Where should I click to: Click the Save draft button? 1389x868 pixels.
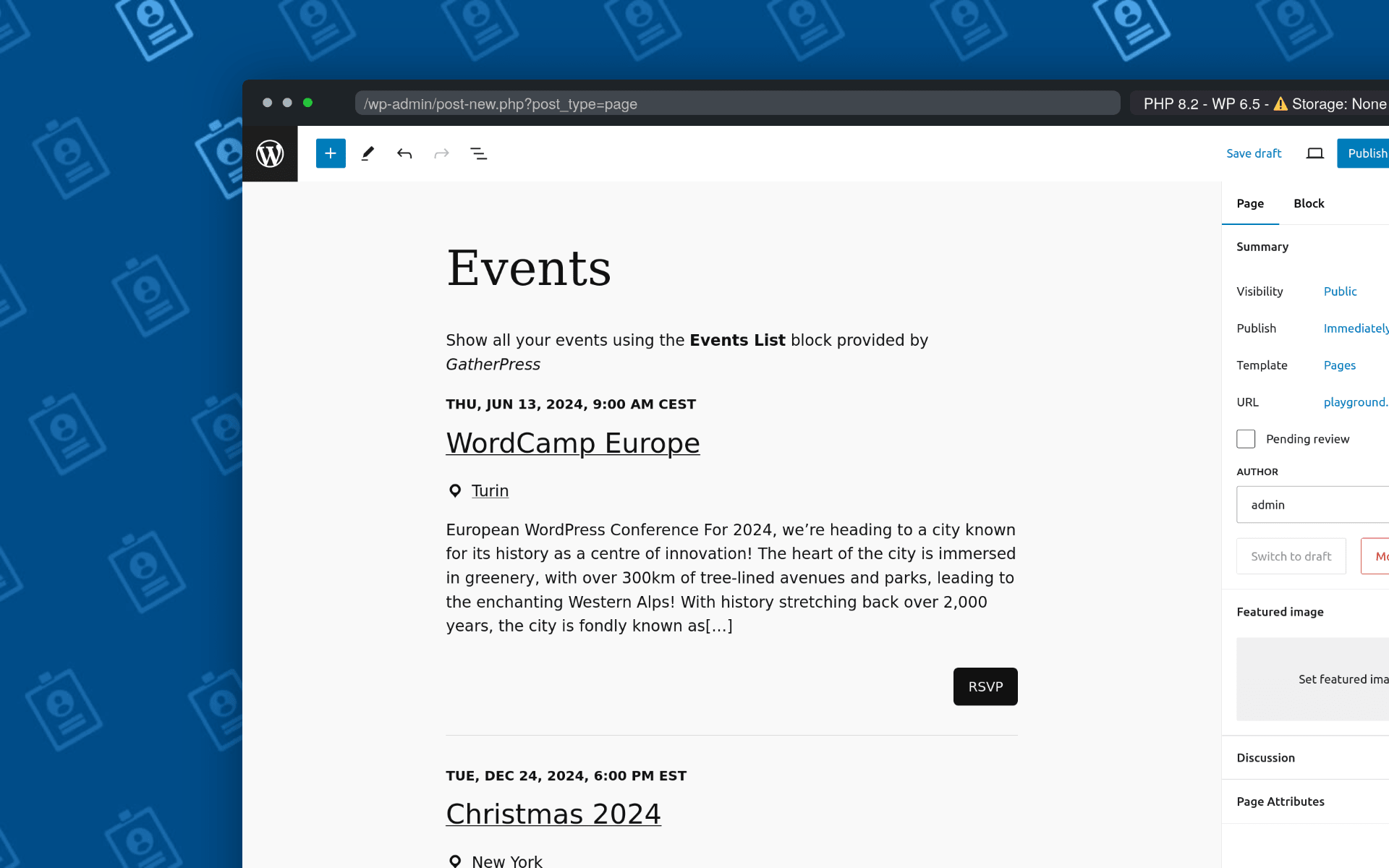point(1254,152)
